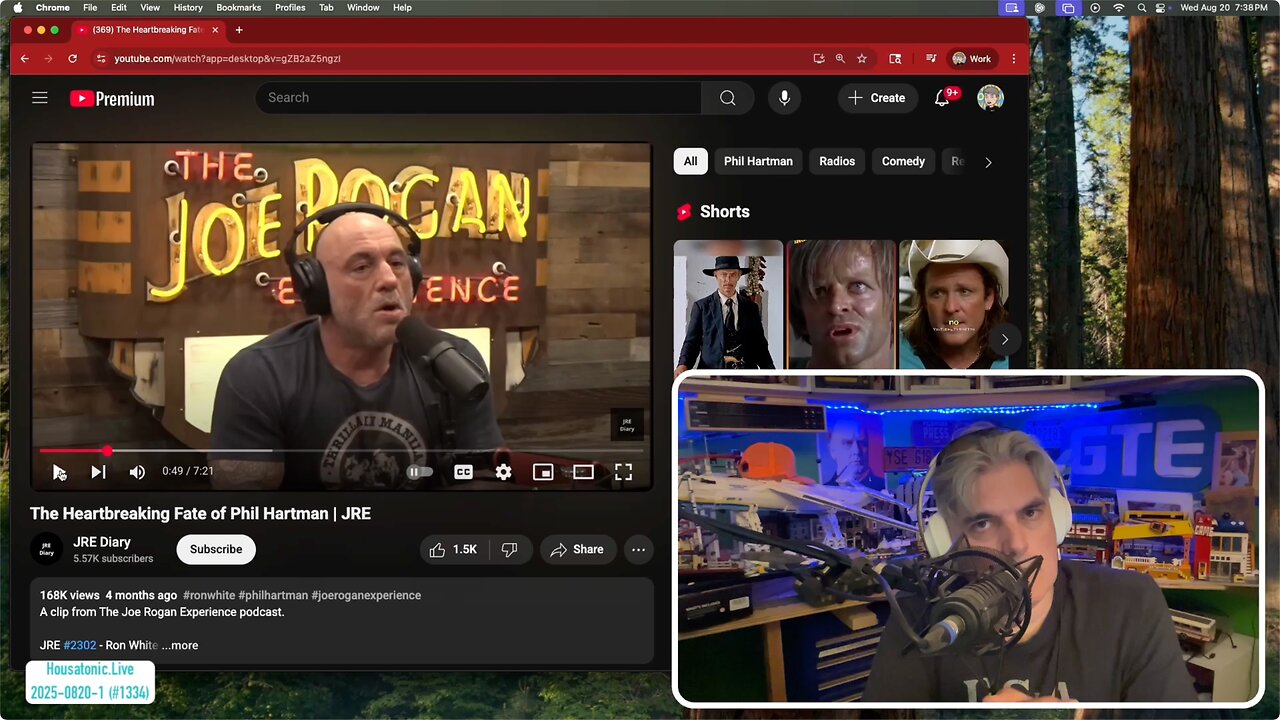Open the cowboy in black hat Short

point(728,304)
